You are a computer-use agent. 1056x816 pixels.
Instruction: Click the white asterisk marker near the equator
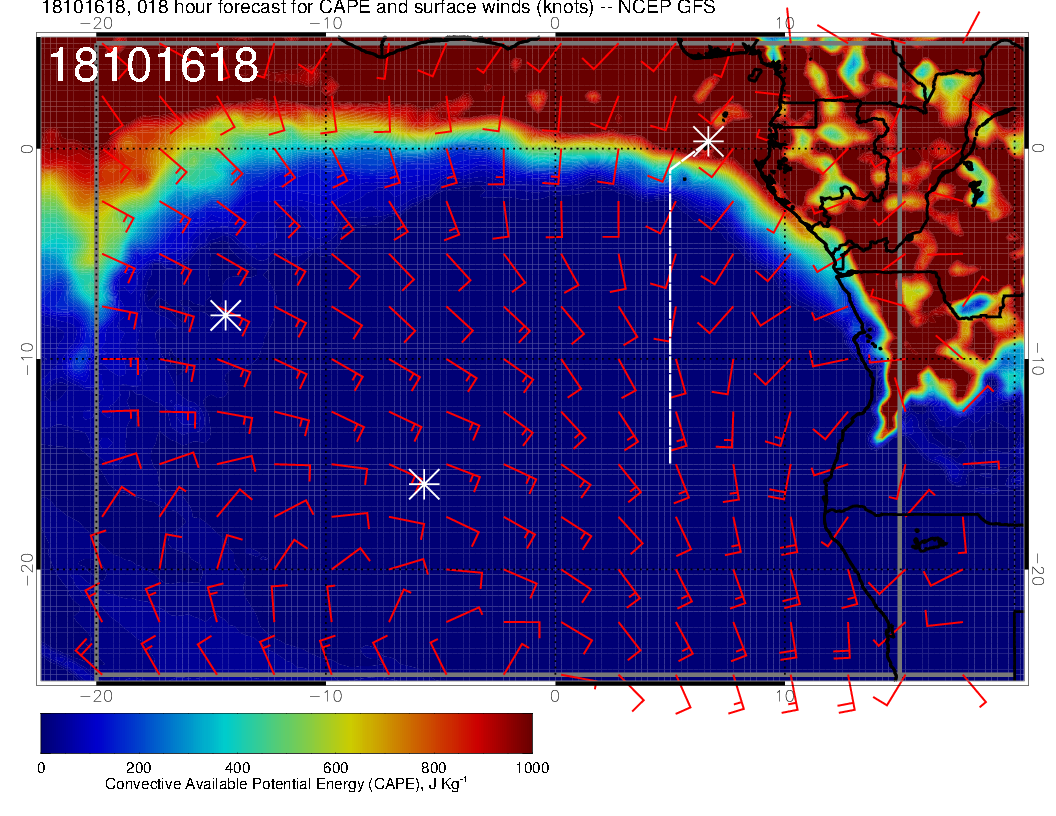click(x=708, y=140)
